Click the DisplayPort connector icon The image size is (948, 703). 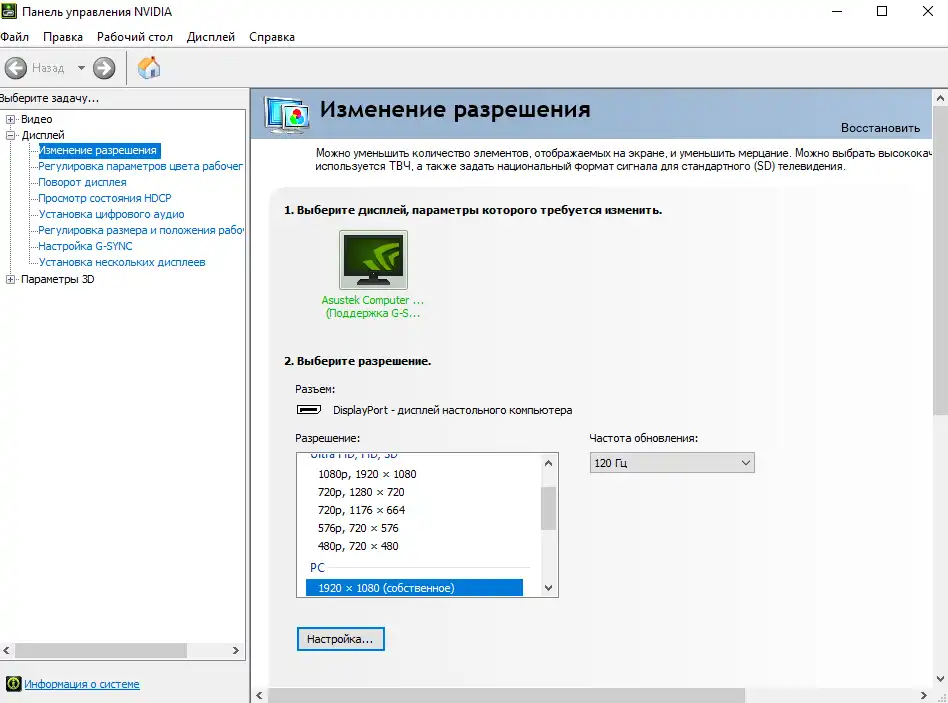coord(309,410)
